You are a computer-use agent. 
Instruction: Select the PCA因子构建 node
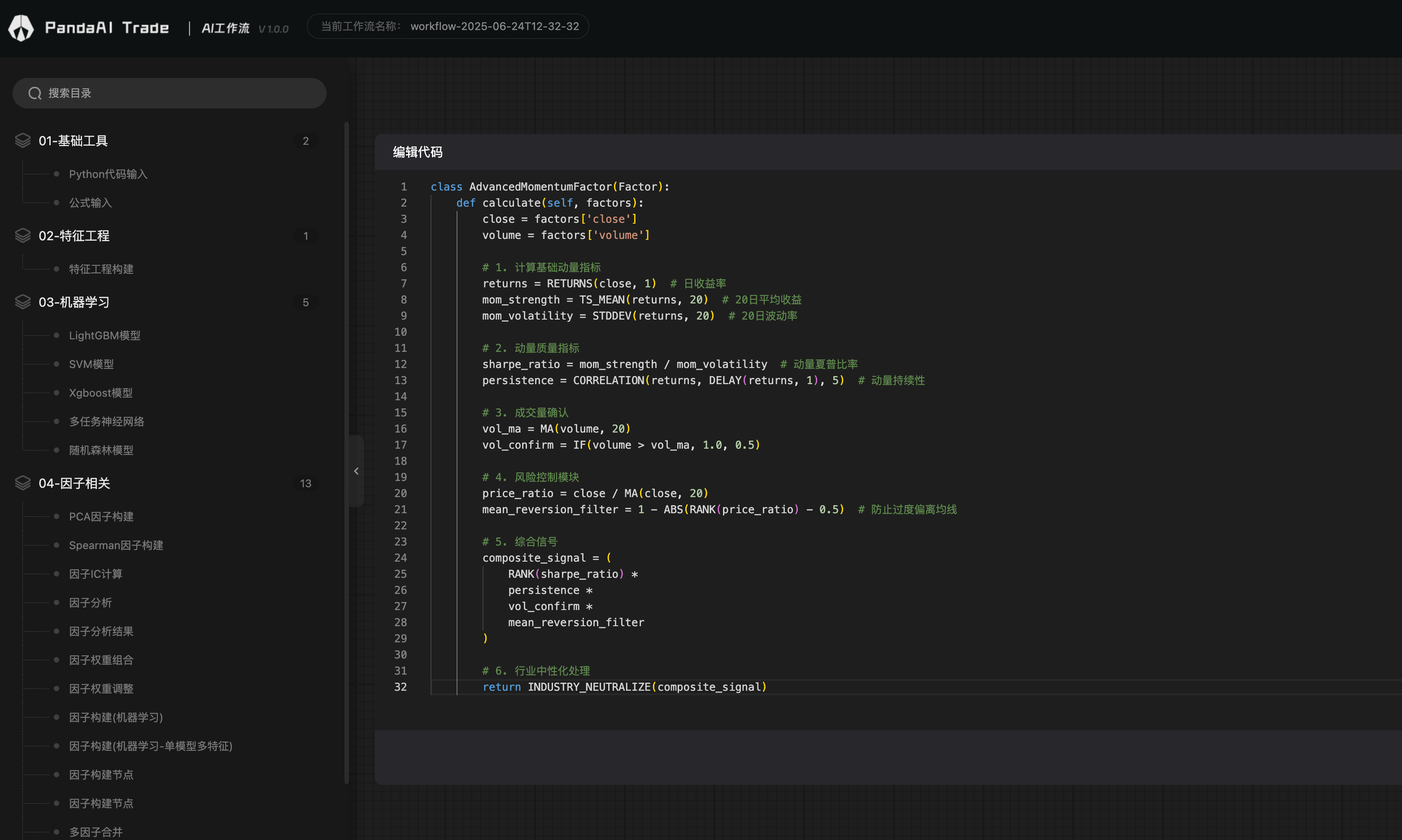pos(101,516)
